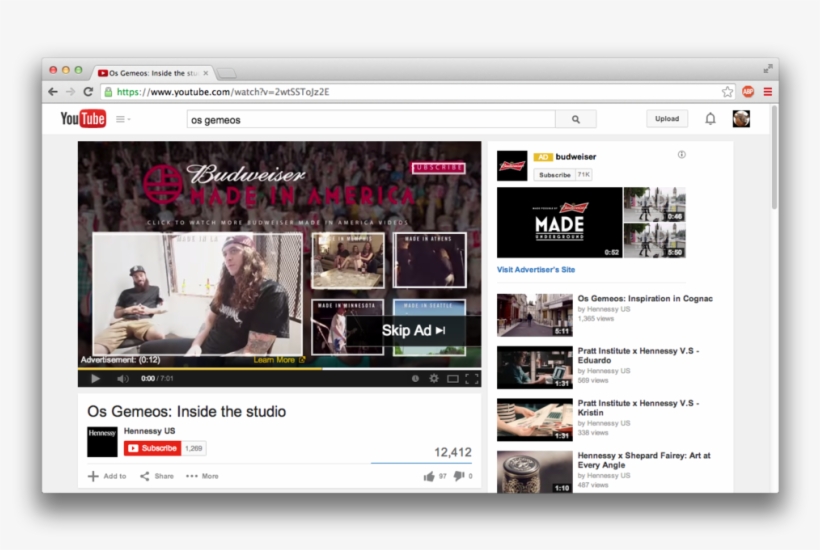Open video settings gear in the player

434,379
